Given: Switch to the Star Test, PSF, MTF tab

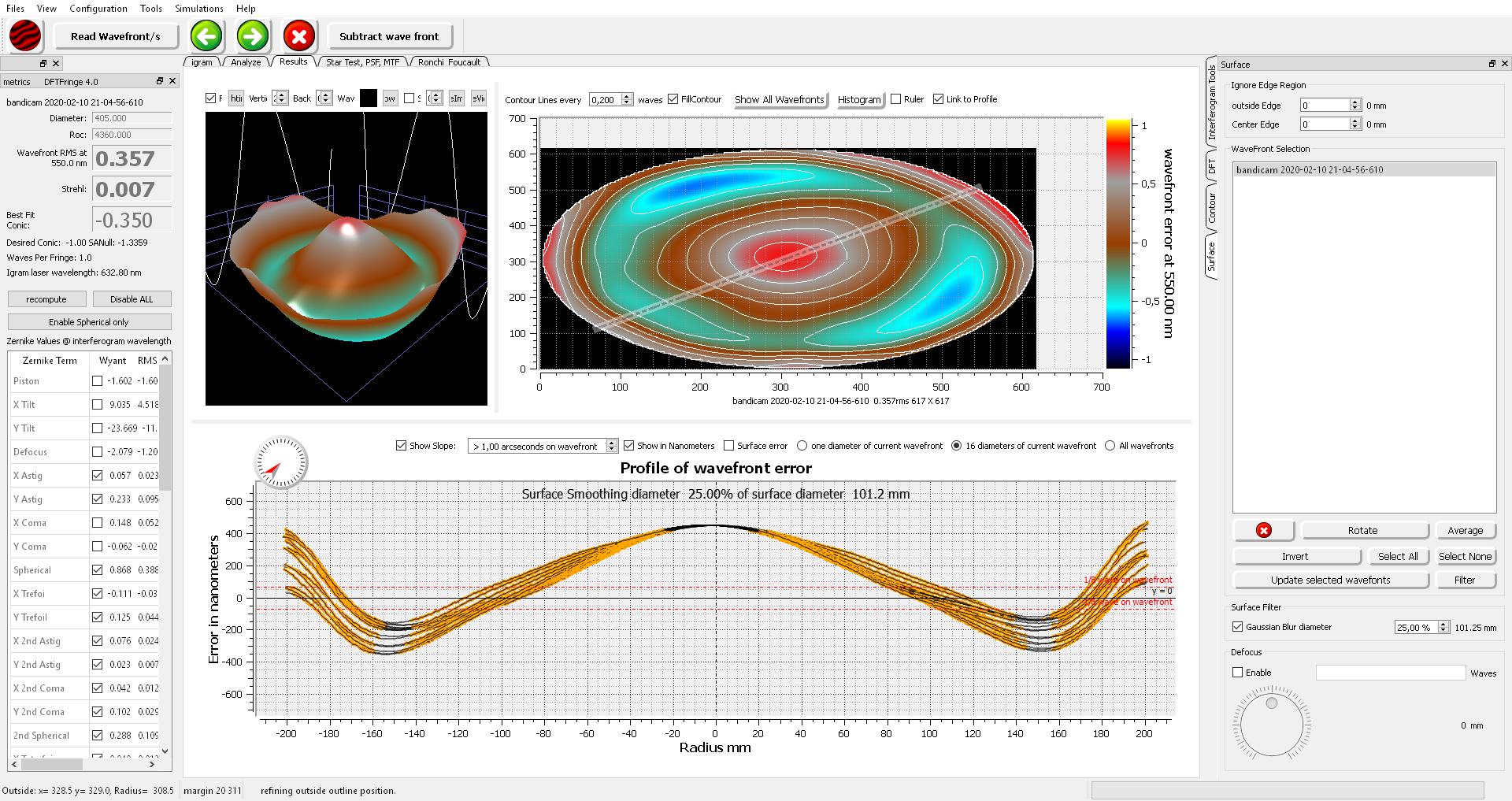Looking at the screenshot, I should 362,62.
